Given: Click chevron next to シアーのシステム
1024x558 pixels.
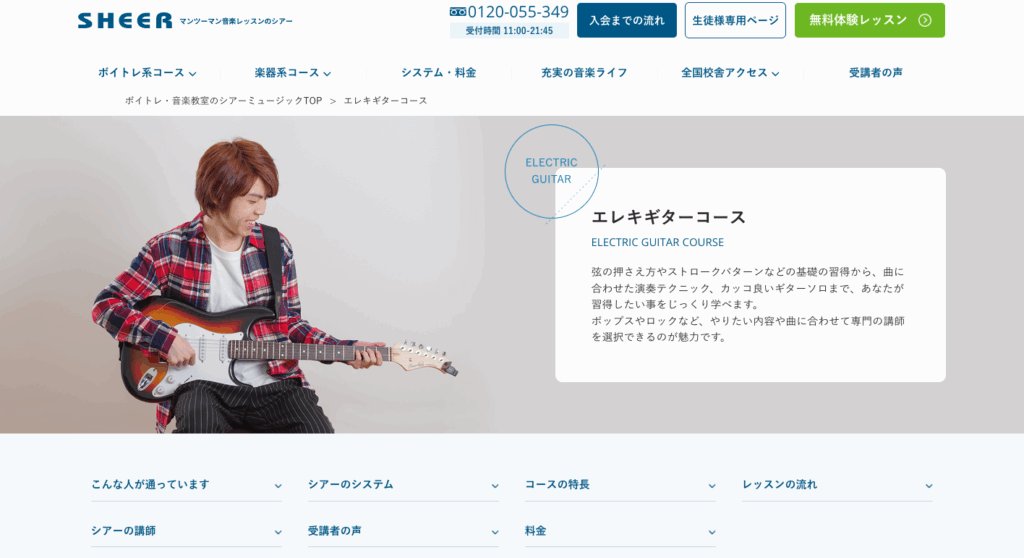Looking at the screenshot, I should pos(495,486).
